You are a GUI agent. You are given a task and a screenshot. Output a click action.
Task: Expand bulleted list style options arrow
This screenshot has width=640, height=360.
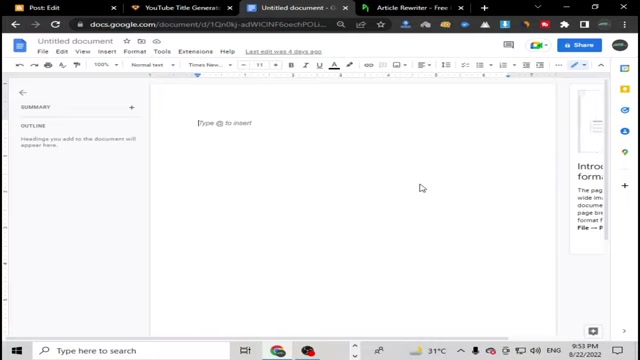[491, 65]
